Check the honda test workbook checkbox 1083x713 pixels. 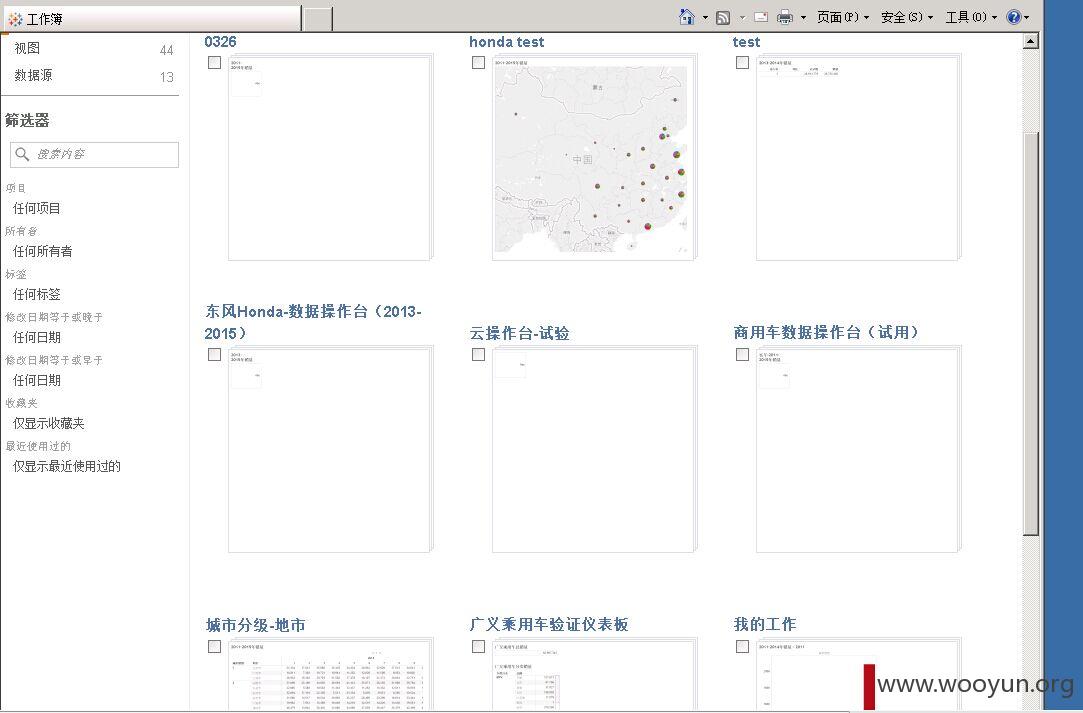click(478, 62)
